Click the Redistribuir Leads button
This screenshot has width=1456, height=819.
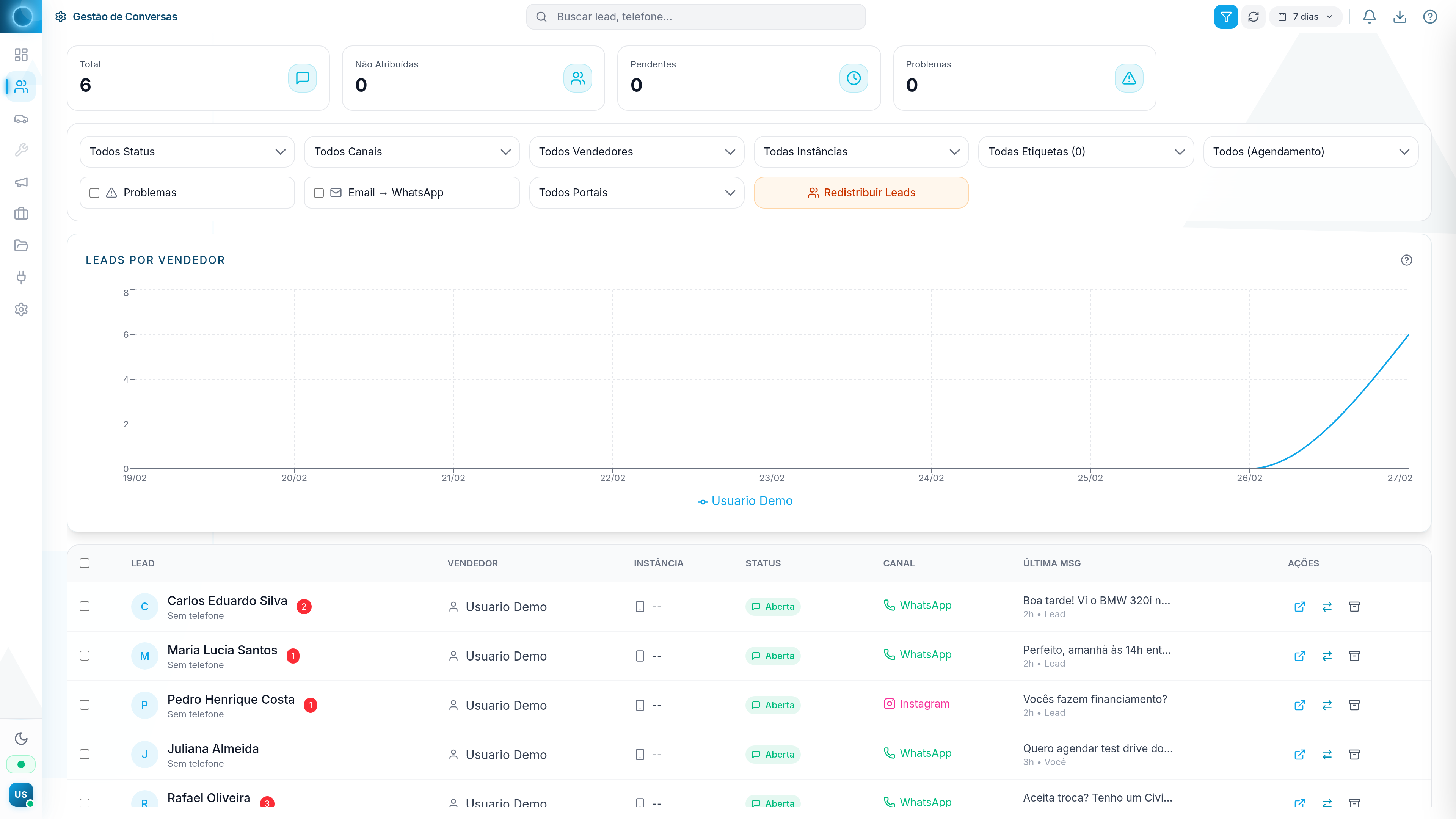(x=861, y=192)
